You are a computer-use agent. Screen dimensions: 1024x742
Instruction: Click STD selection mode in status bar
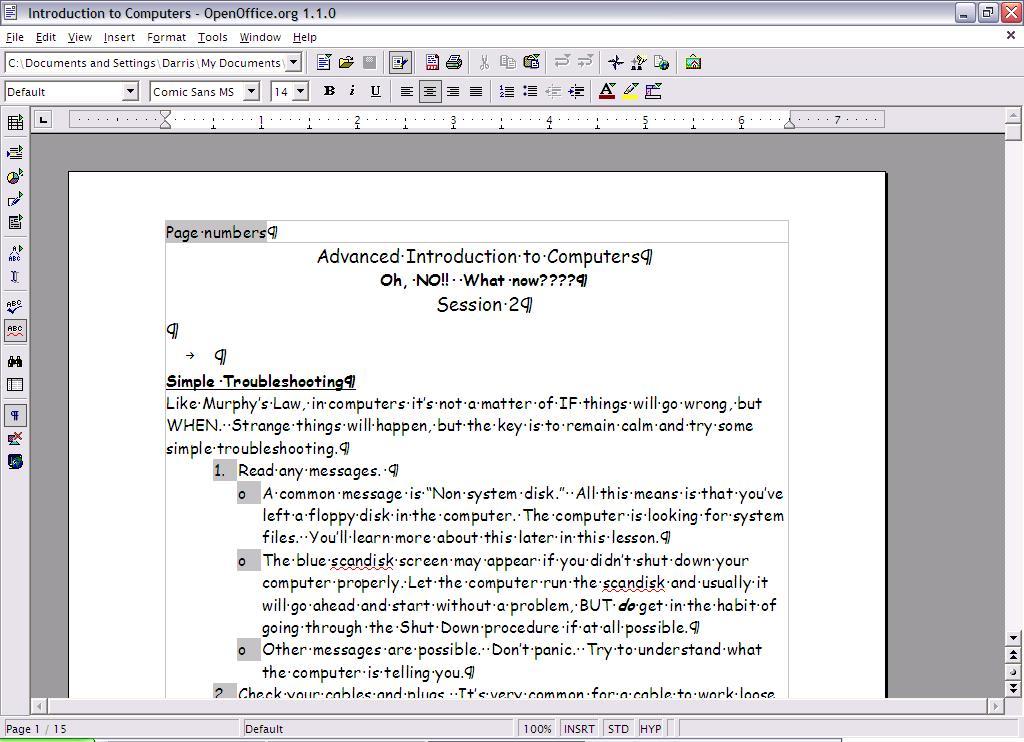tap(618, 729)
